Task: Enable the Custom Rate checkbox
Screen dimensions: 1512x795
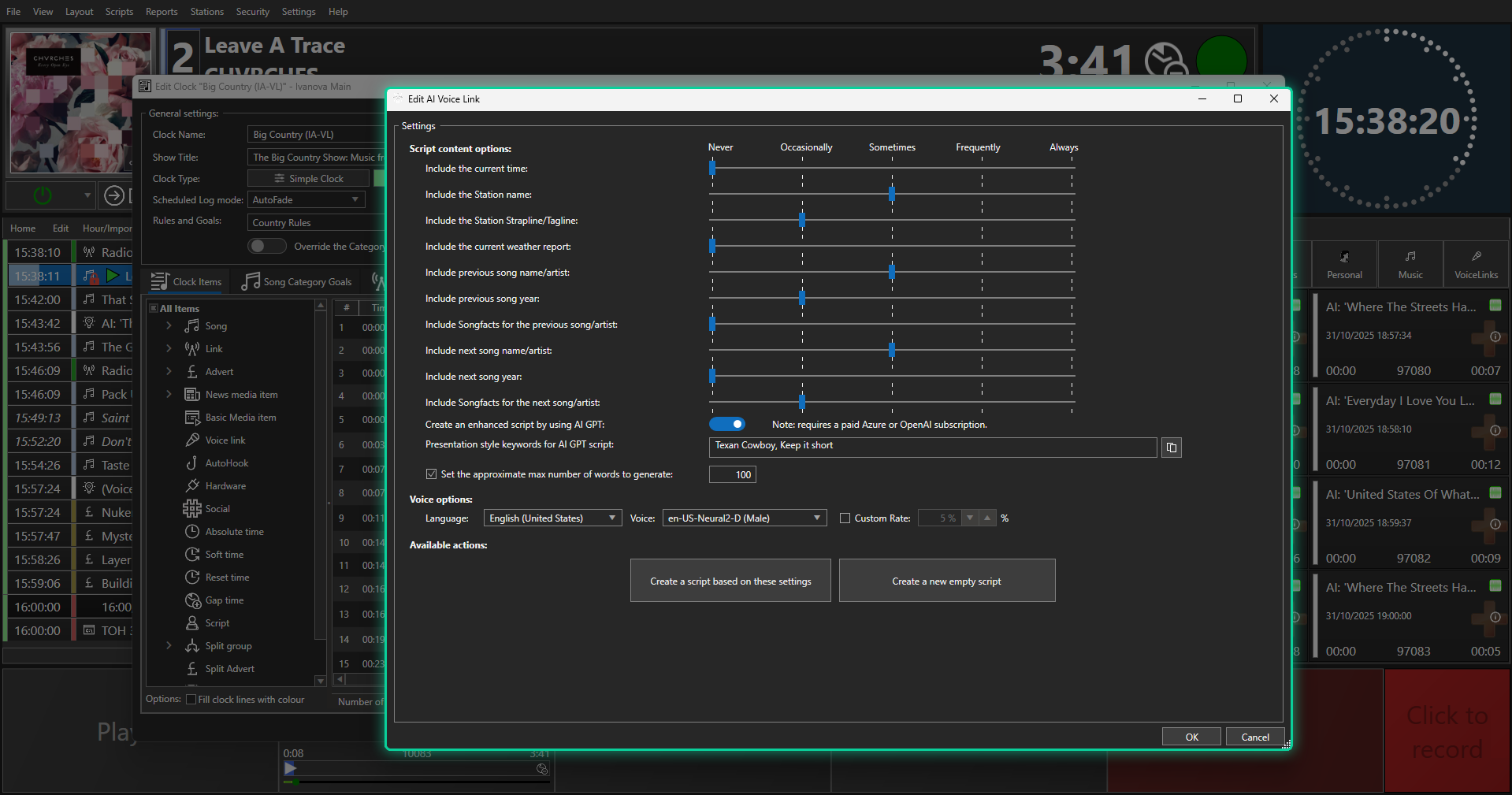Action: pos(845,518)
